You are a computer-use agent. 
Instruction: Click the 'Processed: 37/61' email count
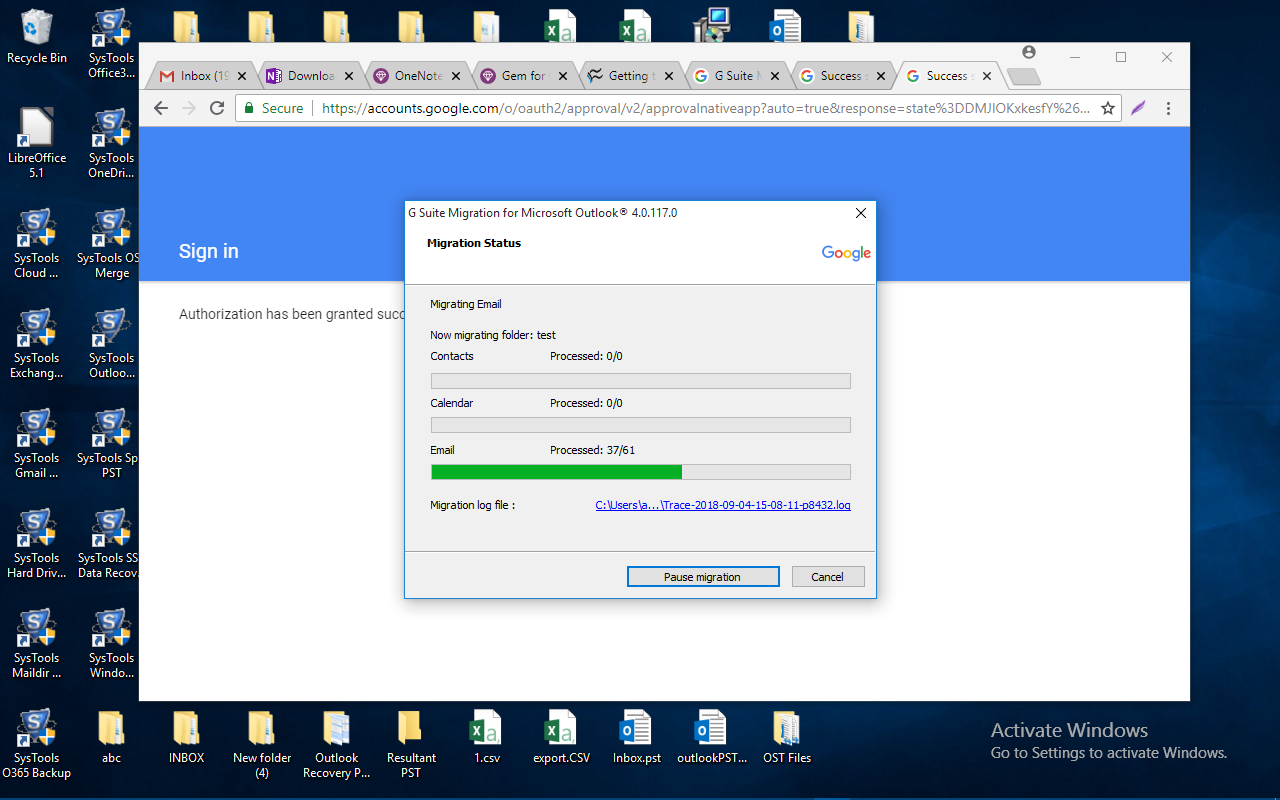[592, 450]
